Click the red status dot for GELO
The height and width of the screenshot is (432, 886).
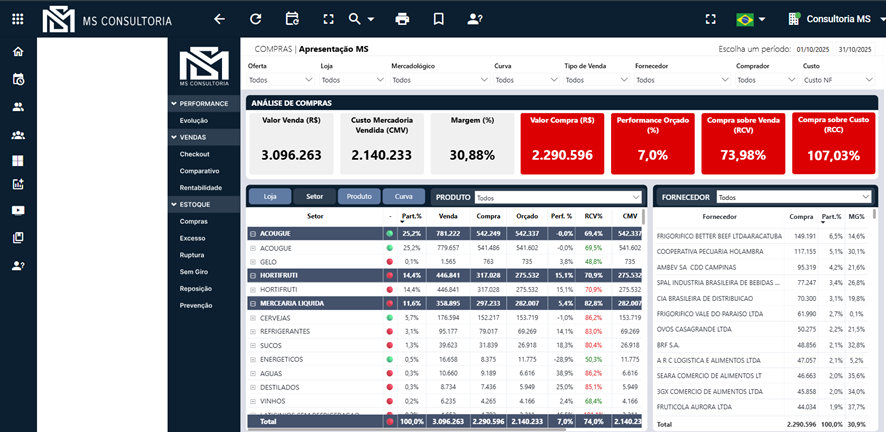[389, 261]
